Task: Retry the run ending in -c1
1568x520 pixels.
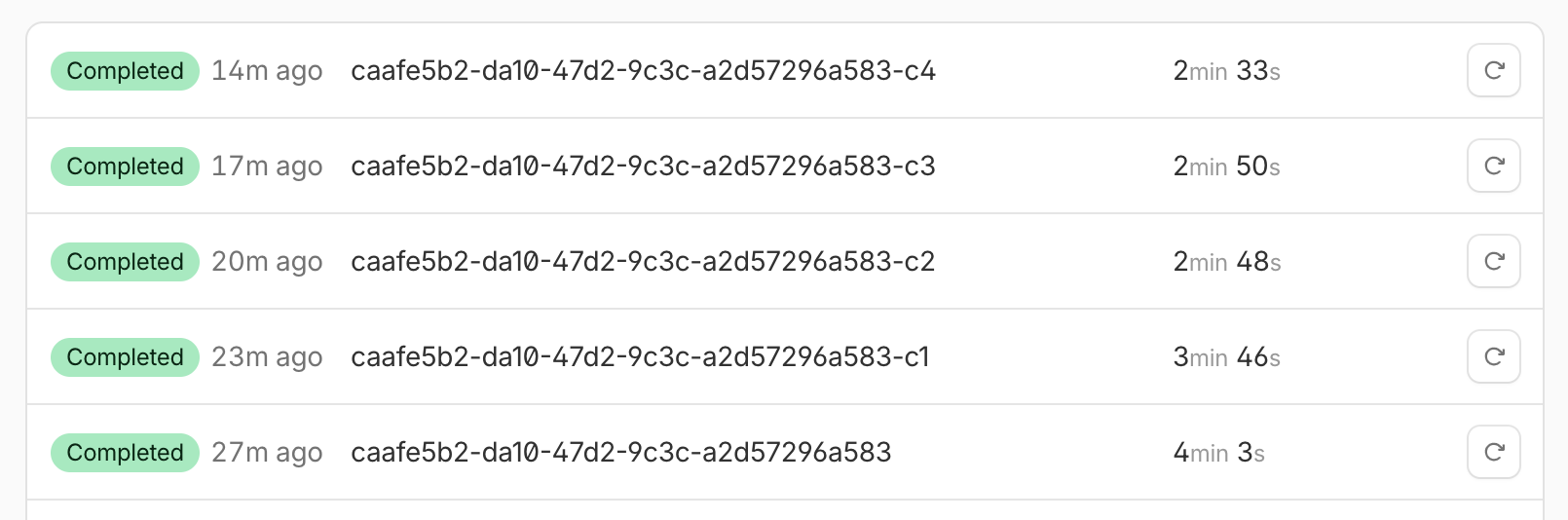Action: pos(1493,356)
